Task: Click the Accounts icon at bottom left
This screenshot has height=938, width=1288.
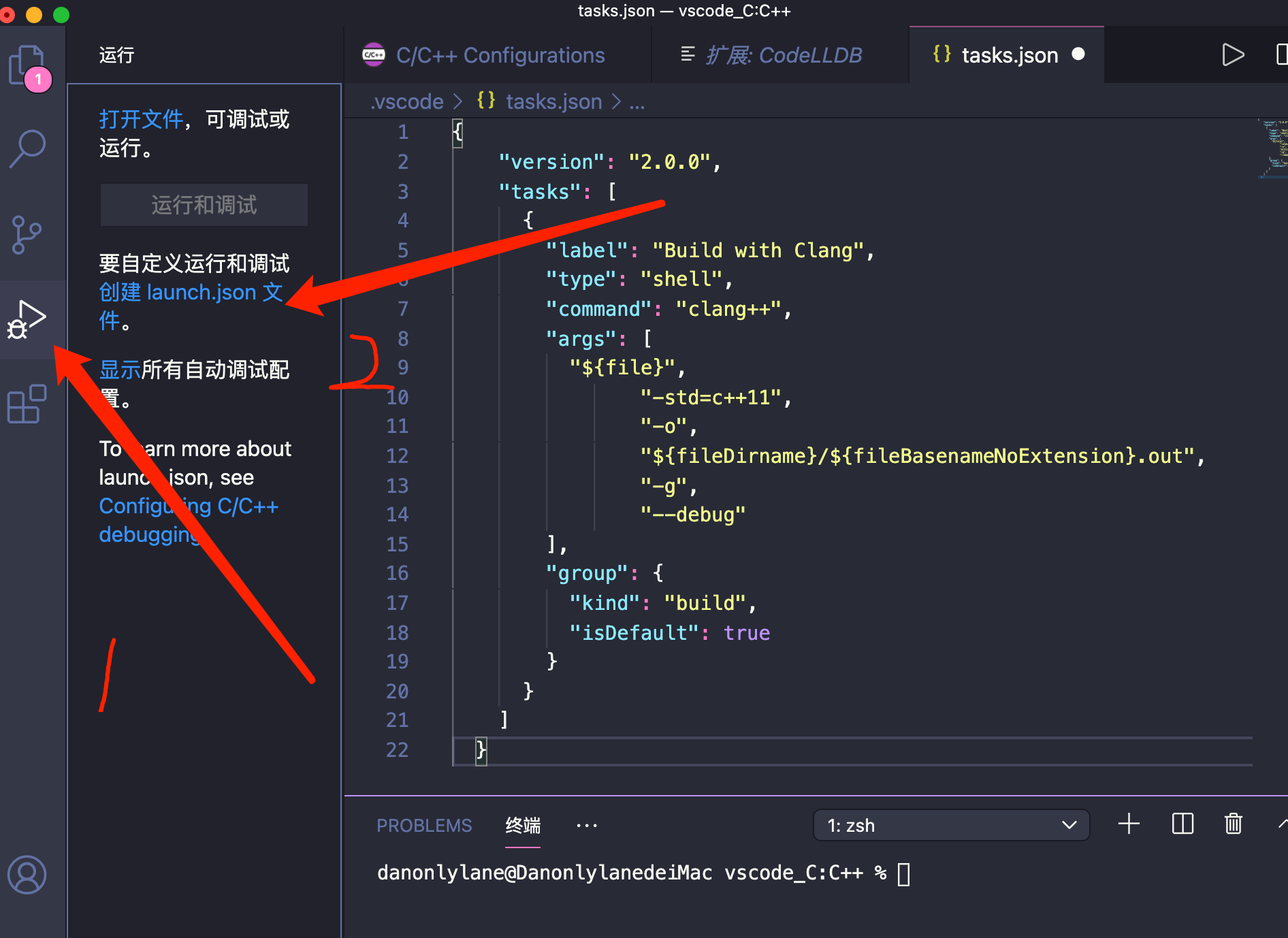Action: pyautogui.click(x=27, y=875)
